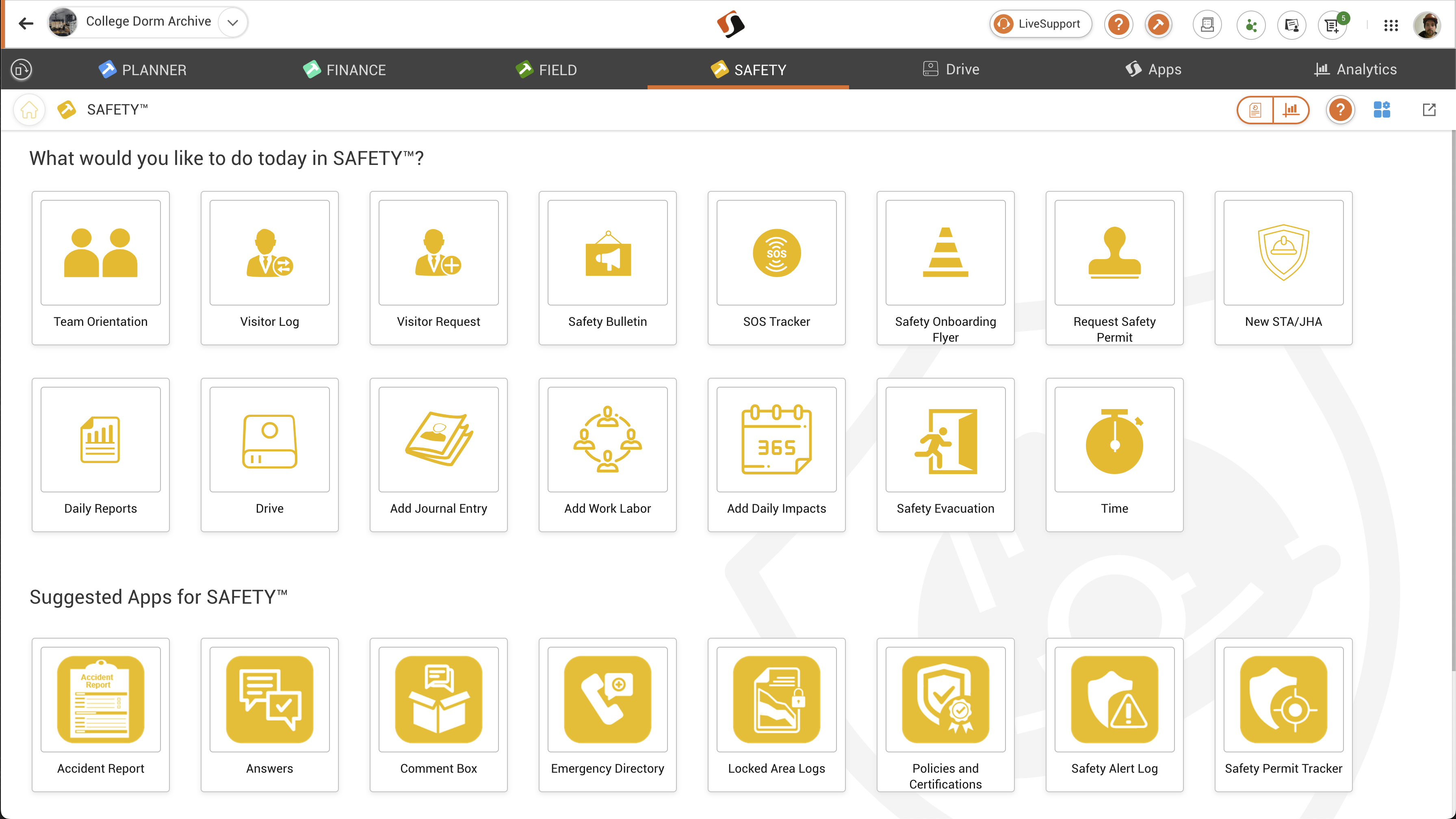Click the Accident Report app icon
Image resolution: width=1456 pixels, height=819 pixels.
click(x=101, y=700)
